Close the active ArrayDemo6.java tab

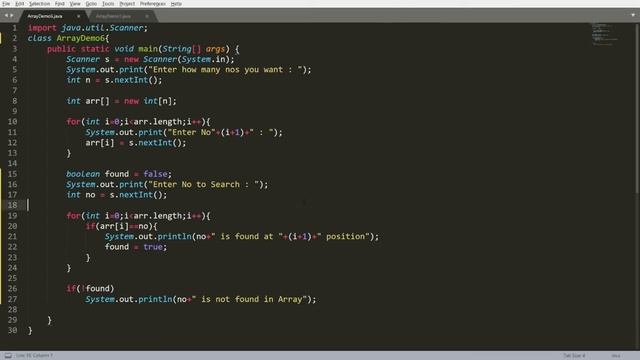(x=78, y=16)
